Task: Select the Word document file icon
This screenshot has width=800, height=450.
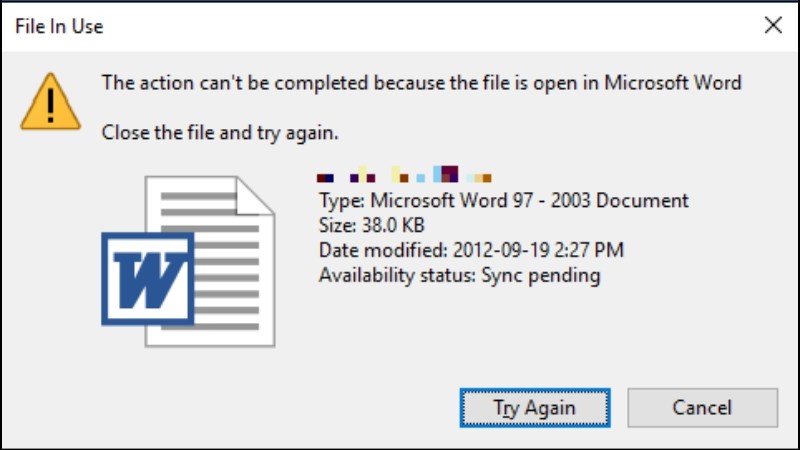Action: [188, 261]
